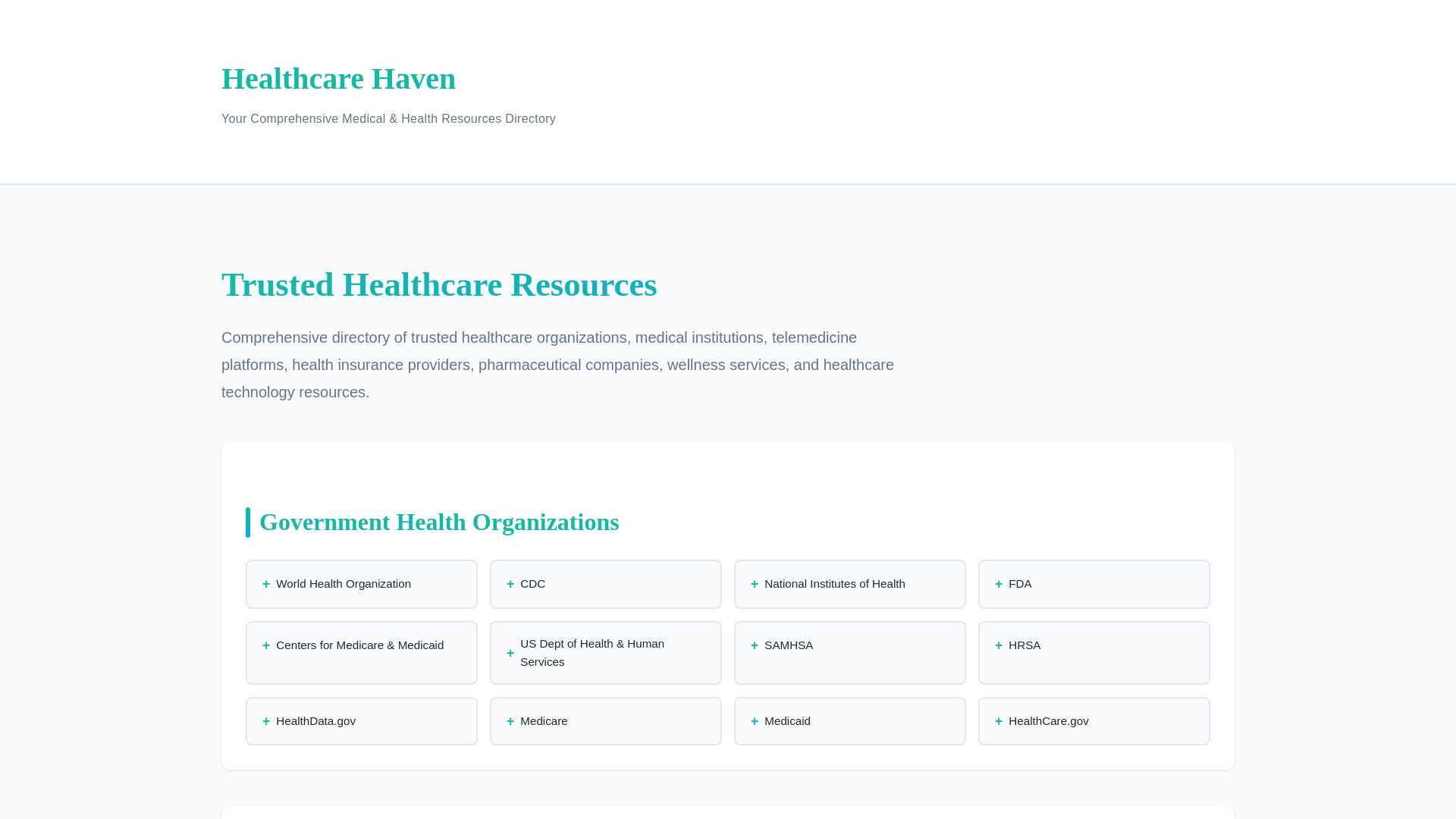Click the Government Health Organizations heading
Viewport: 1456px width, 819px height.
tap(439, 522)
